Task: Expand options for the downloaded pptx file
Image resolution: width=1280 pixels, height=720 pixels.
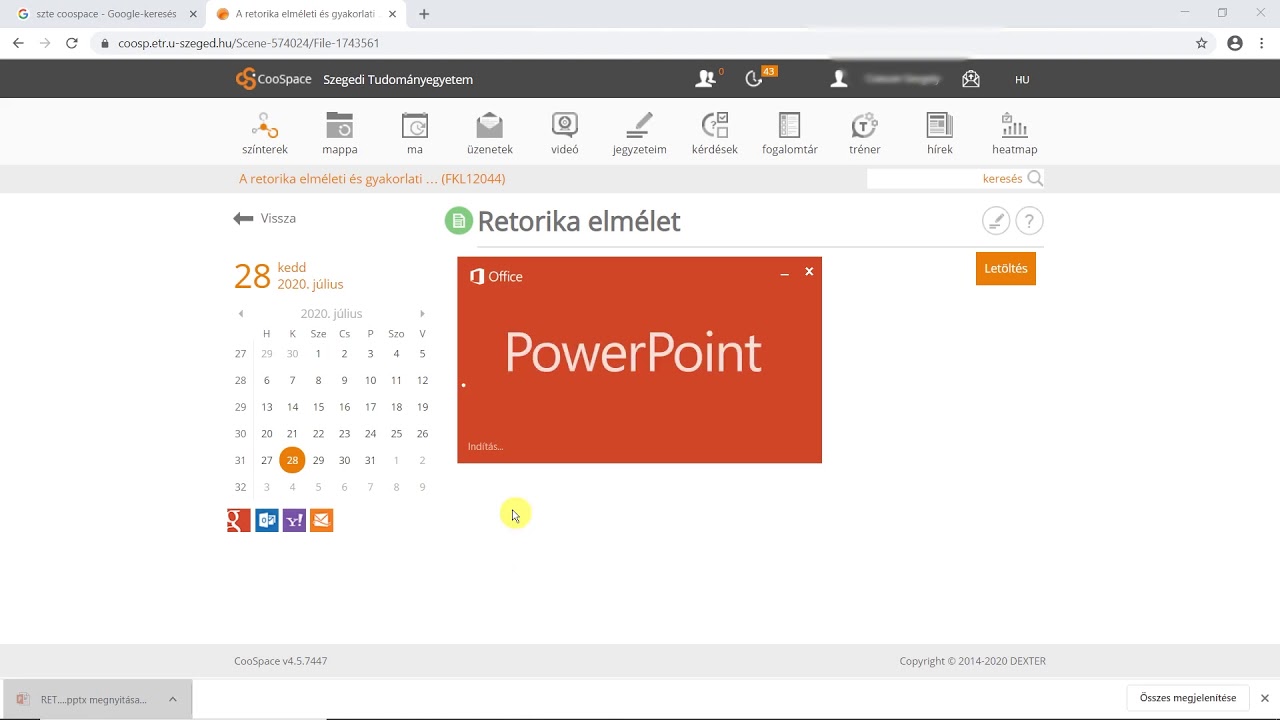Action: pyautogui.click(x=173, y=699)
